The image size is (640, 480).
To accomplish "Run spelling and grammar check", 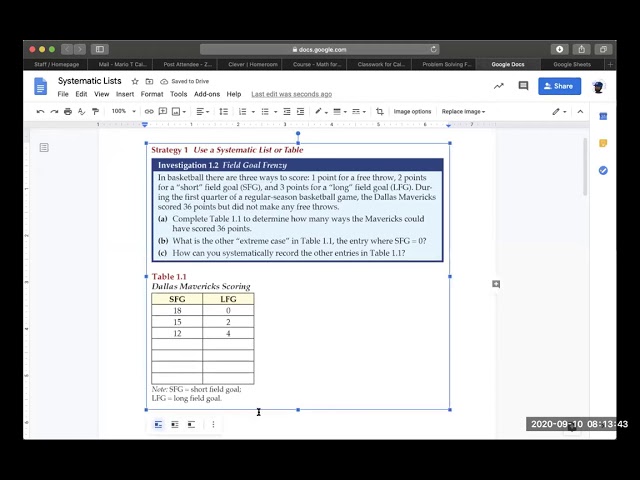I will [82, 111].
